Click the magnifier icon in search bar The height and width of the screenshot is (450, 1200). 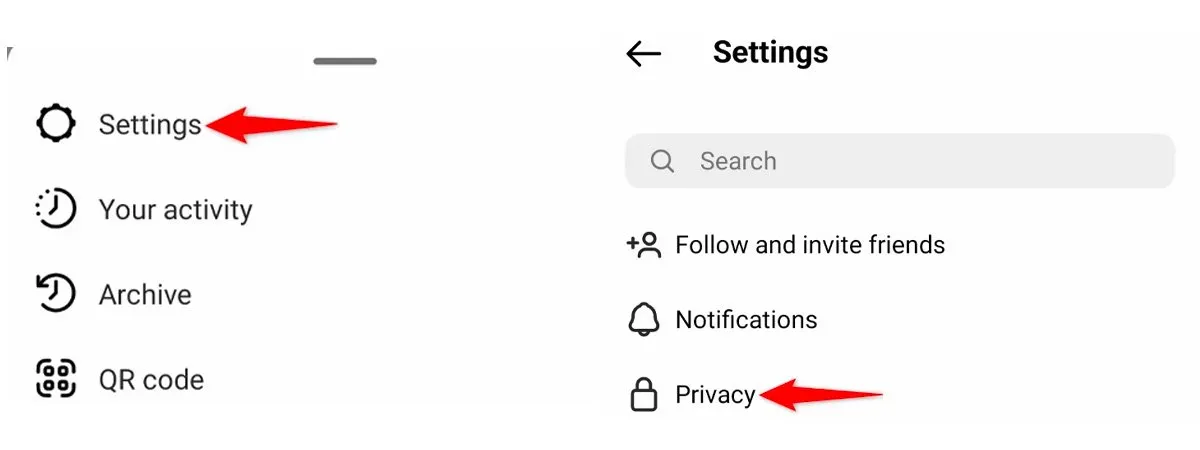pyautogui.click(x=662, y=161)
